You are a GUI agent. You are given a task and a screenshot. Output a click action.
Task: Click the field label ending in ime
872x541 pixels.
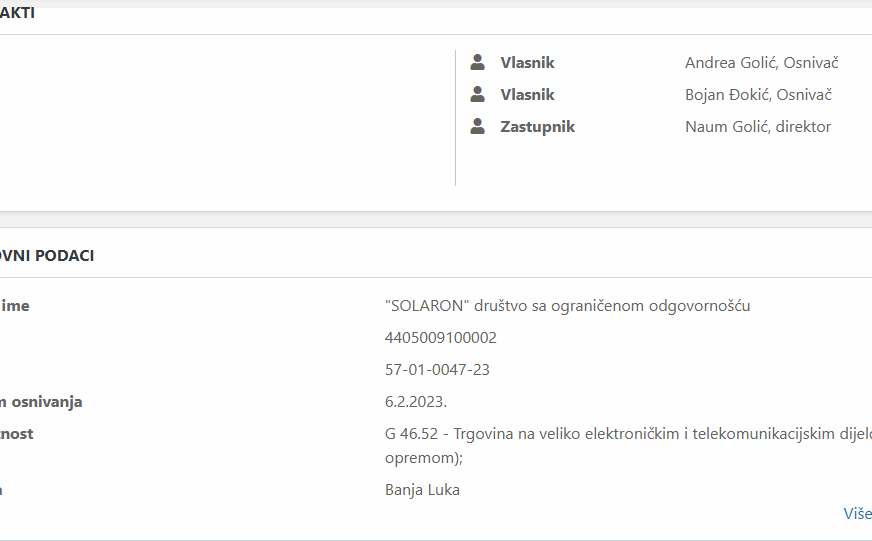[x=15, y=306]
